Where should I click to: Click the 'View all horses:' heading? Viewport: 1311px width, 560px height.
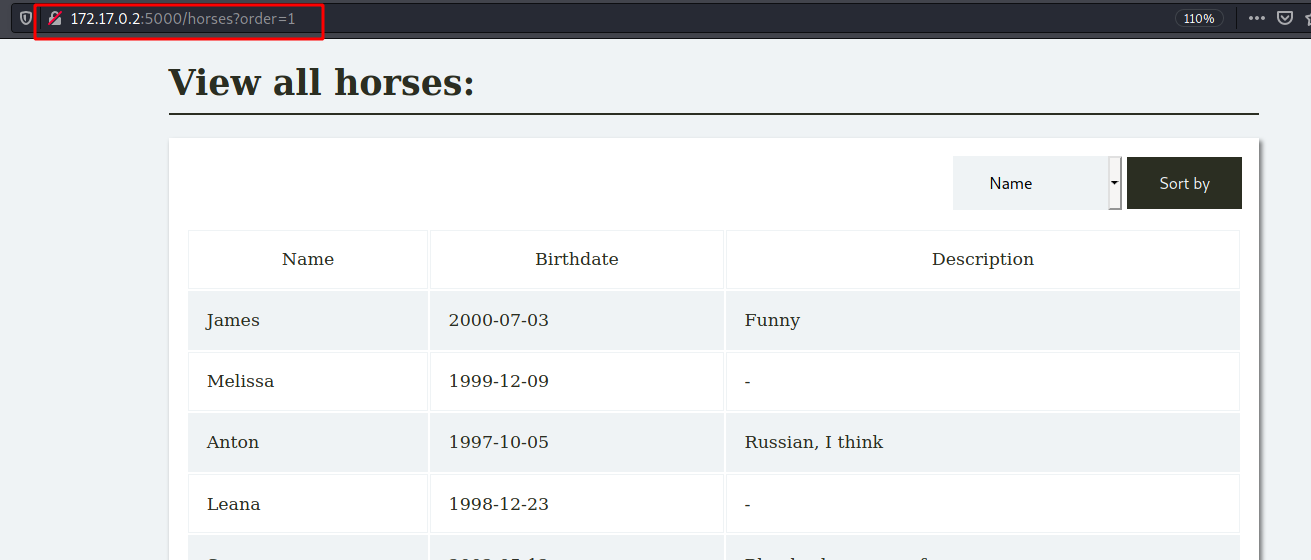click(321, 82)
